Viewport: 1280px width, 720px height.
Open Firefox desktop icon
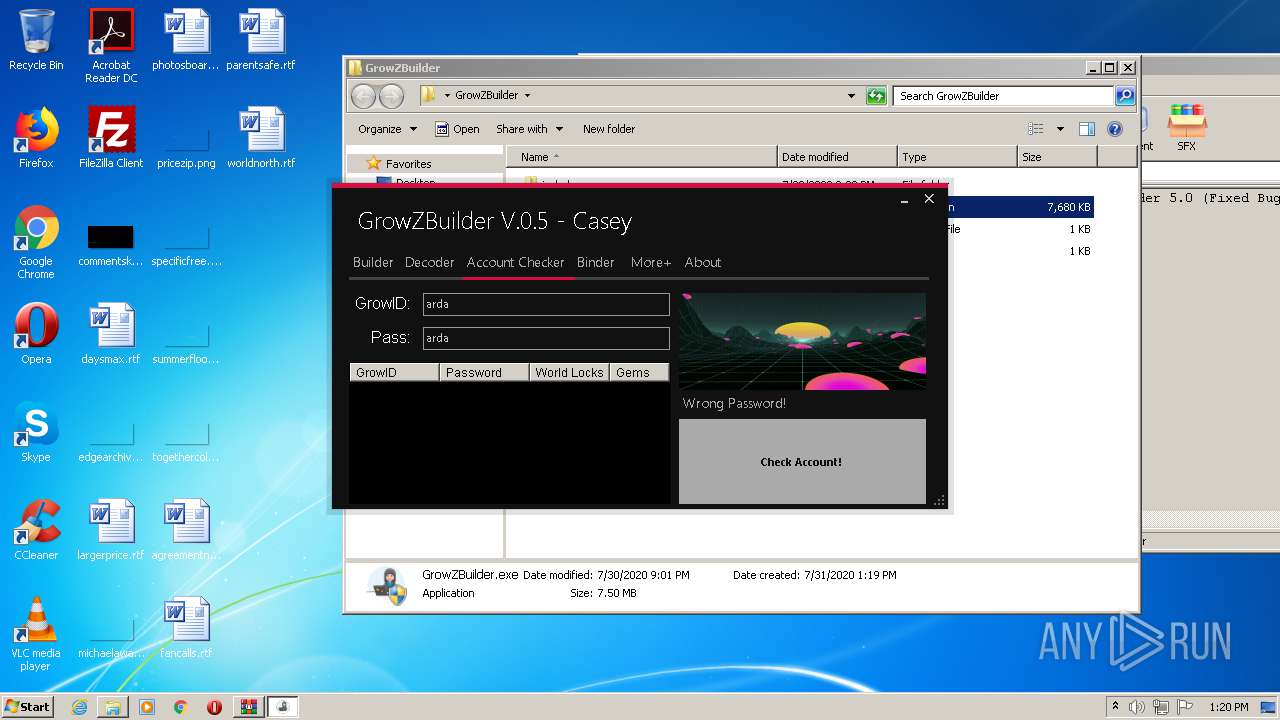tap(36, 137)
